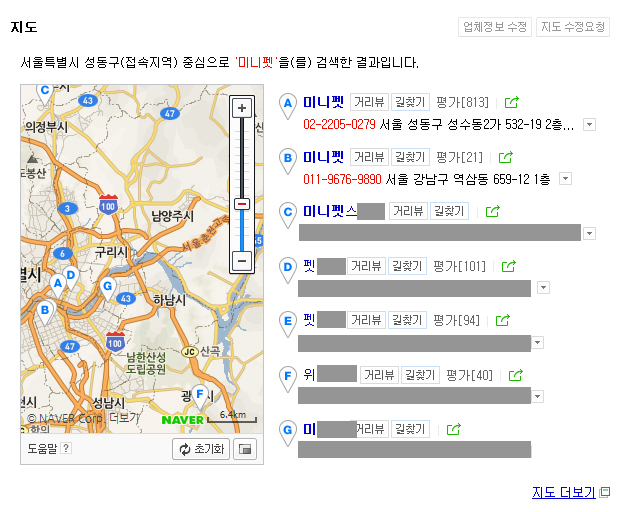Image resolution: width=625 pixels, height=512 pixels.
Task: Click the 도움말 help link
Action: click(x=42, y=449)
